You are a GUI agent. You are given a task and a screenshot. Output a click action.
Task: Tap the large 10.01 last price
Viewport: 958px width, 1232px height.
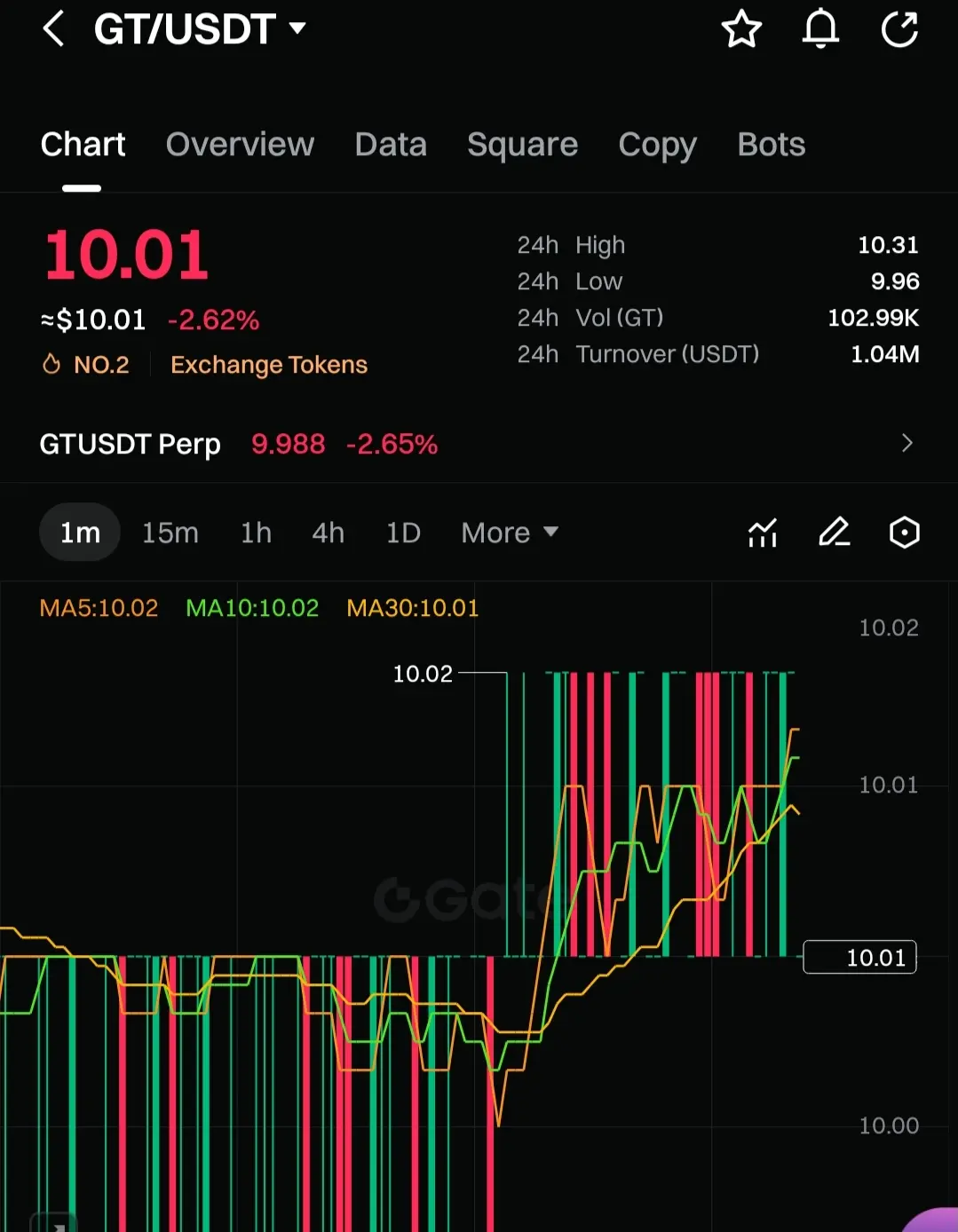click(x=126, y=256)
